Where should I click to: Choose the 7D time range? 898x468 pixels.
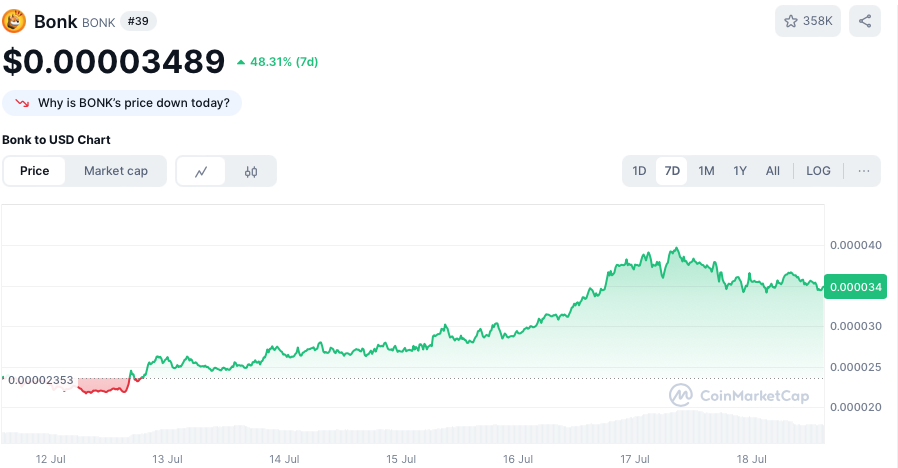672,171
